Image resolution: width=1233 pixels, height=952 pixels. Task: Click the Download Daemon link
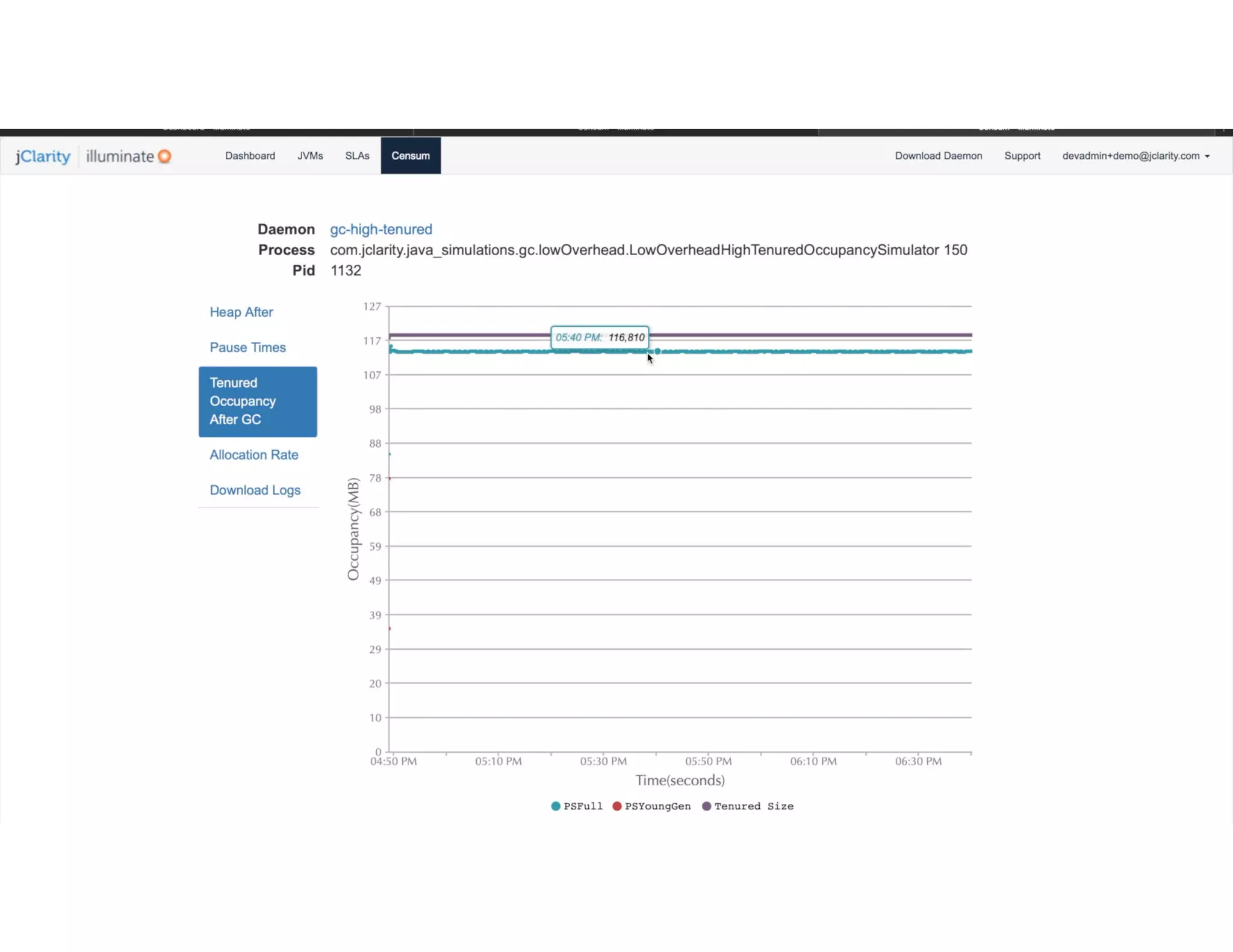pos(938,156)
